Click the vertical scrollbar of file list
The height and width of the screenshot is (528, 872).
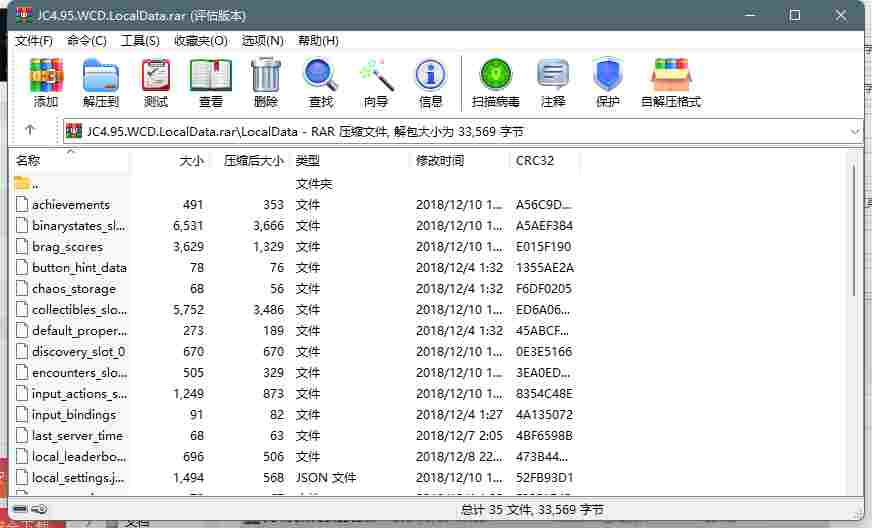click(855, 231)
